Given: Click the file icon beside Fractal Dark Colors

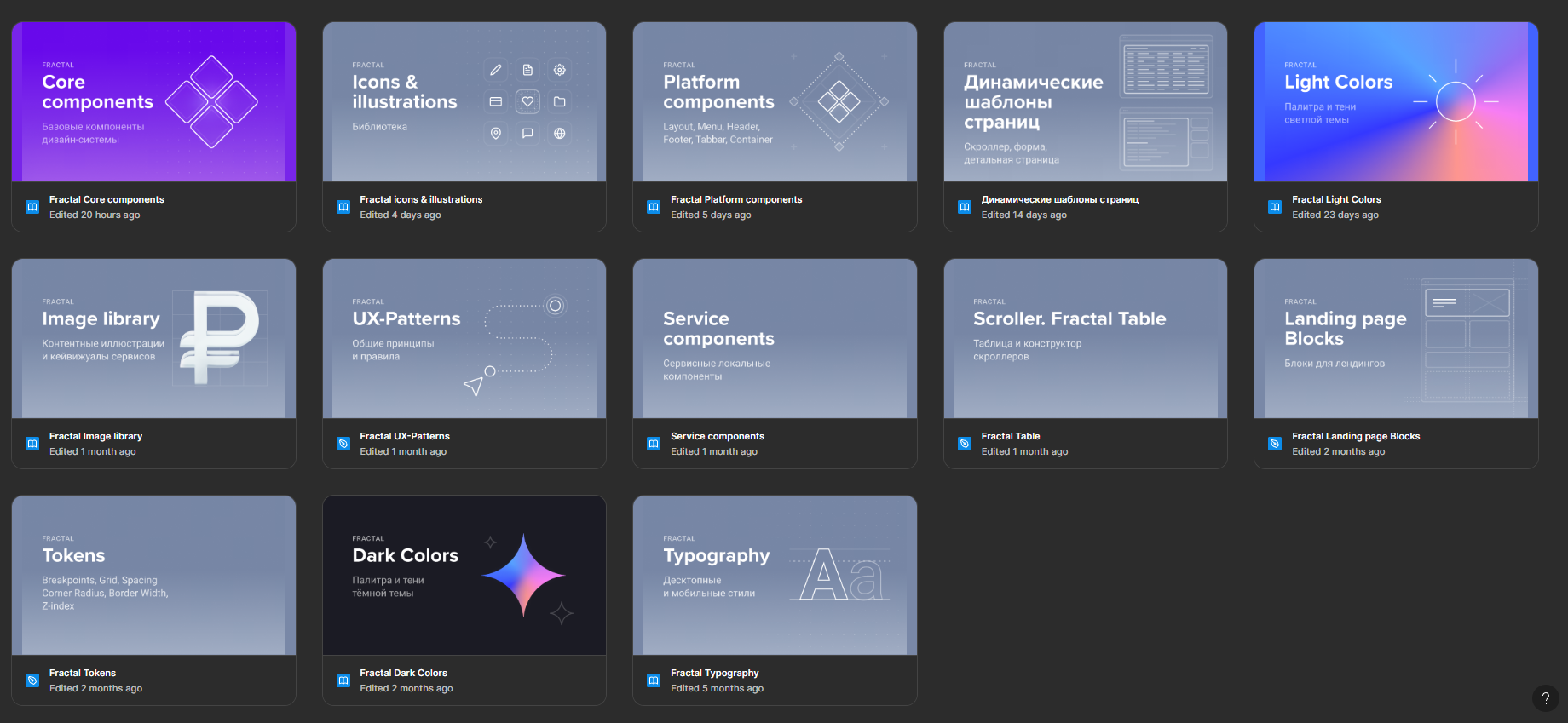Looking at the screenshot, I should pos(343,680).
